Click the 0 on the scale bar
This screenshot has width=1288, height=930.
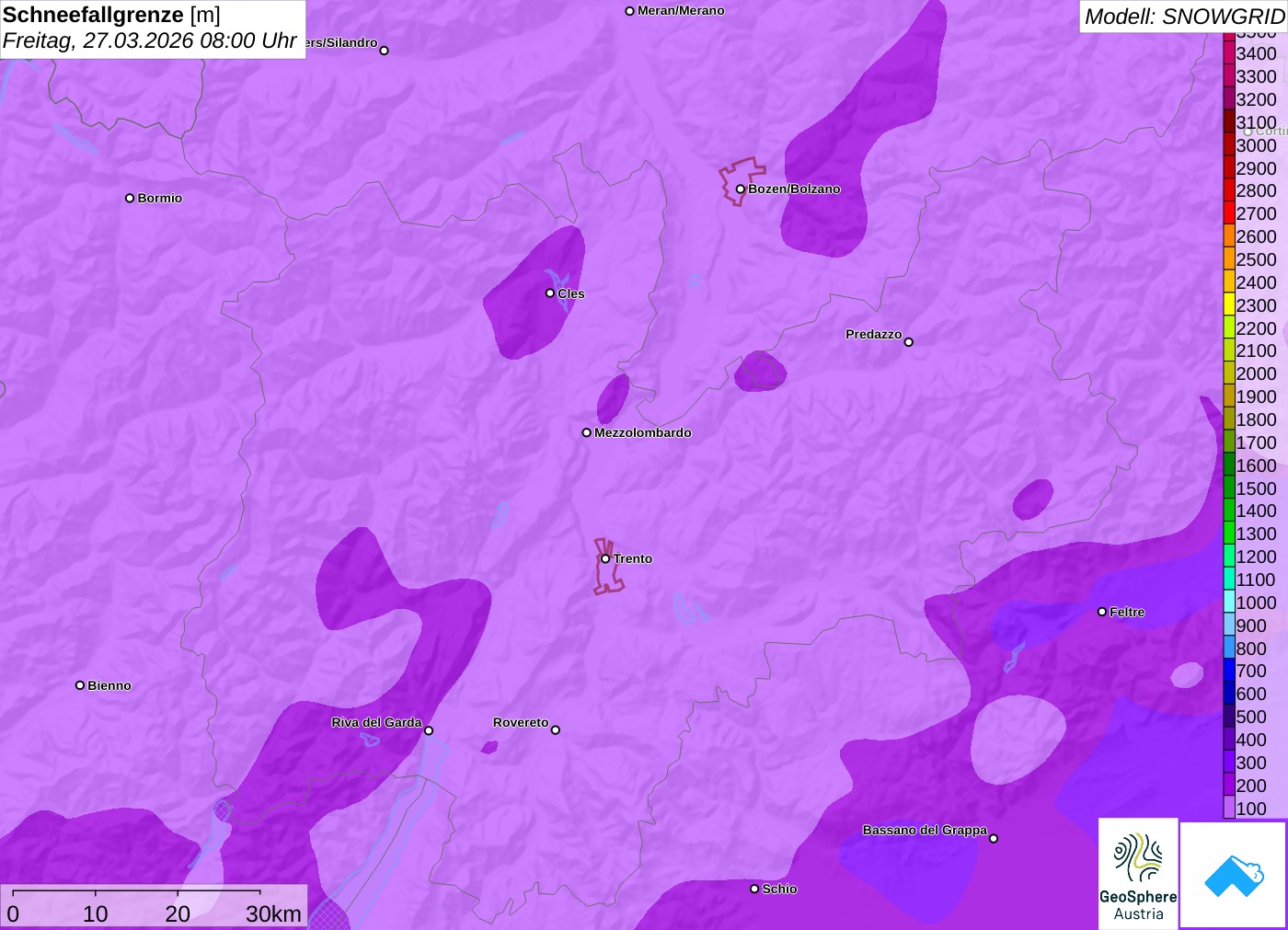tap(13, 913)
